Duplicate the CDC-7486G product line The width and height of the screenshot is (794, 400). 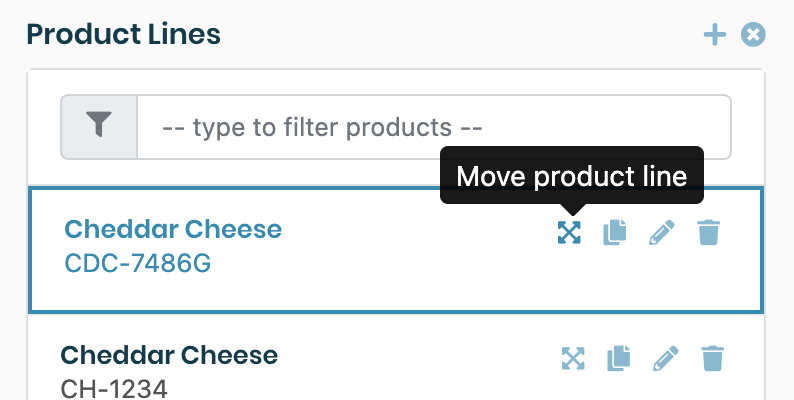615,233
